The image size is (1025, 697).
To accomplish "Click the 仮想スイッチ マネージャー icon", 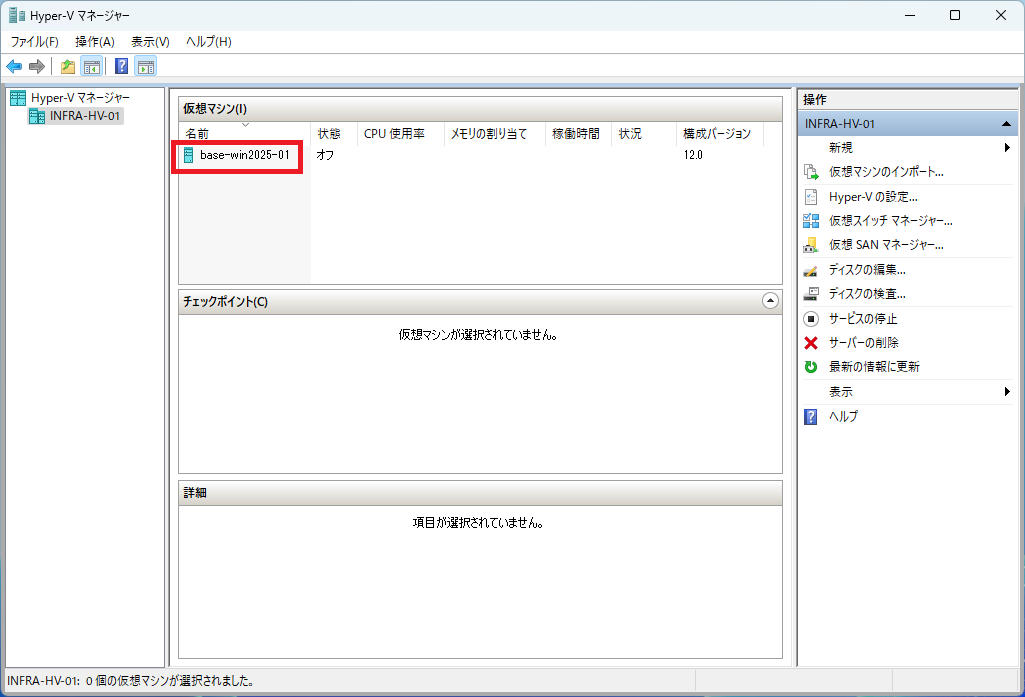I will pyautogui.click(x=811, y=221).
